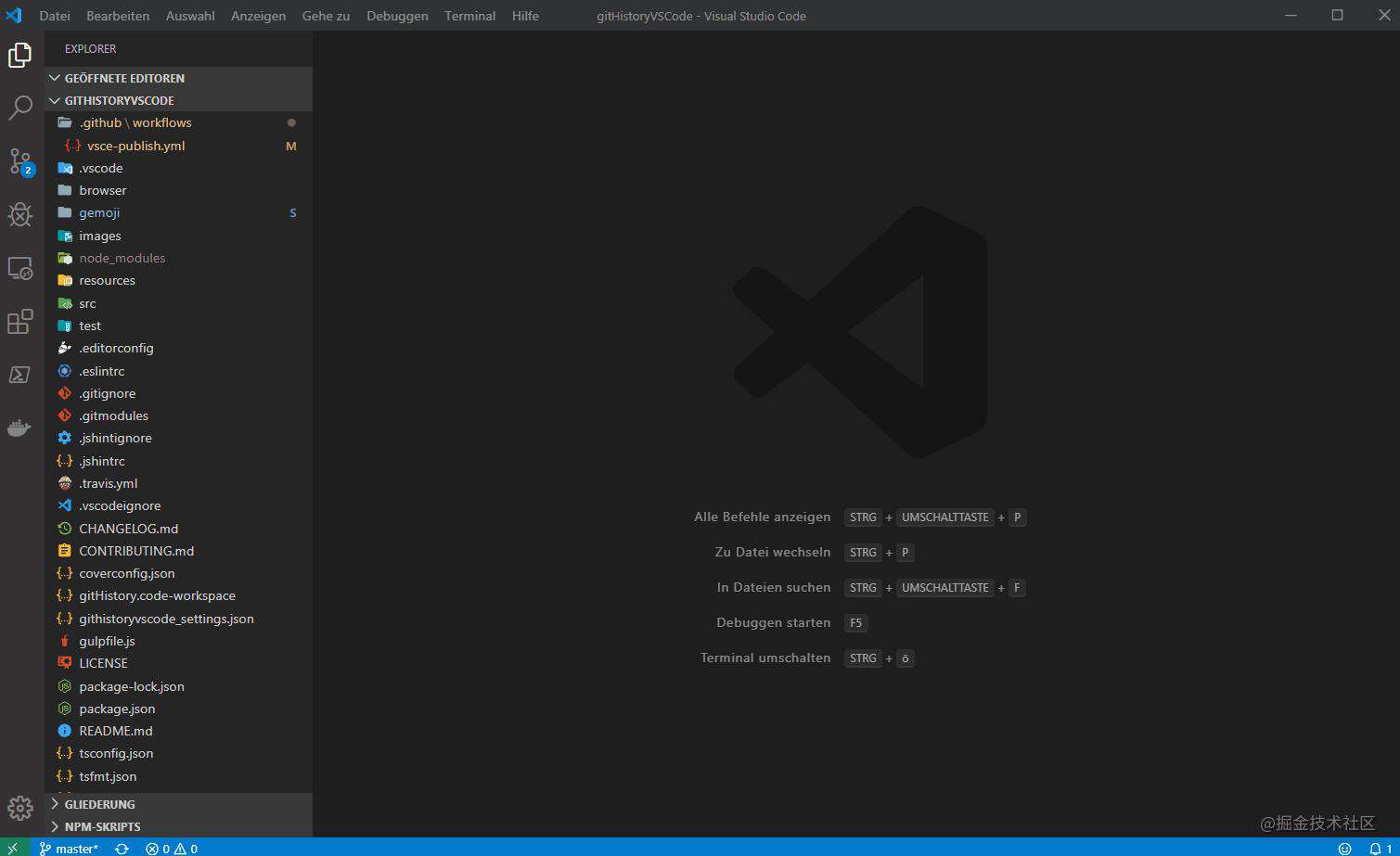Viewport: 1400px width, 856px height.
Task: Open the .travis.yml file
Action: click(178, 483)
